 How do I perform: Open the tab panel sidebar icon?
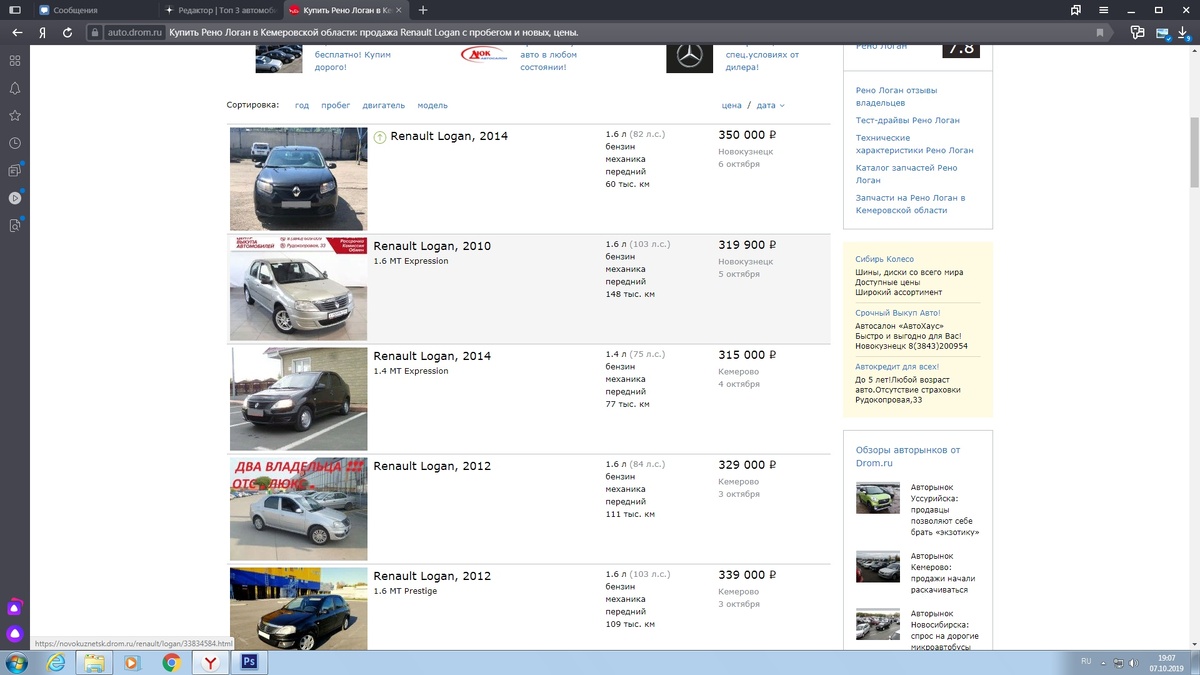[15, 9]
